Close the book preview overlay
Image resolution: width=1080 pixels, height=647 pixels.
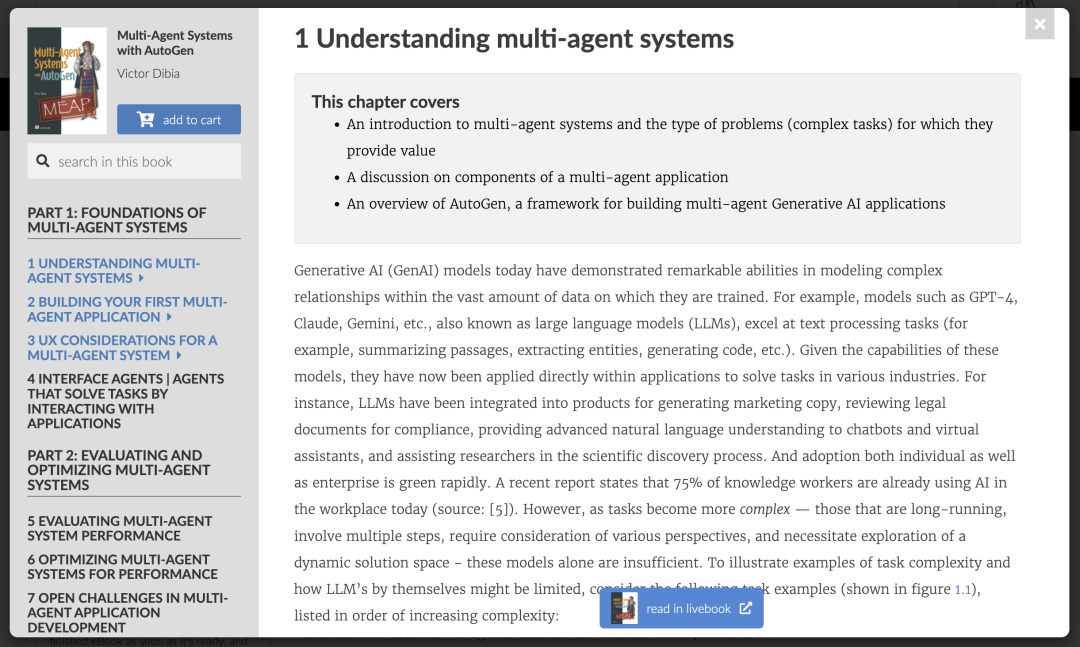(1039, 25)
